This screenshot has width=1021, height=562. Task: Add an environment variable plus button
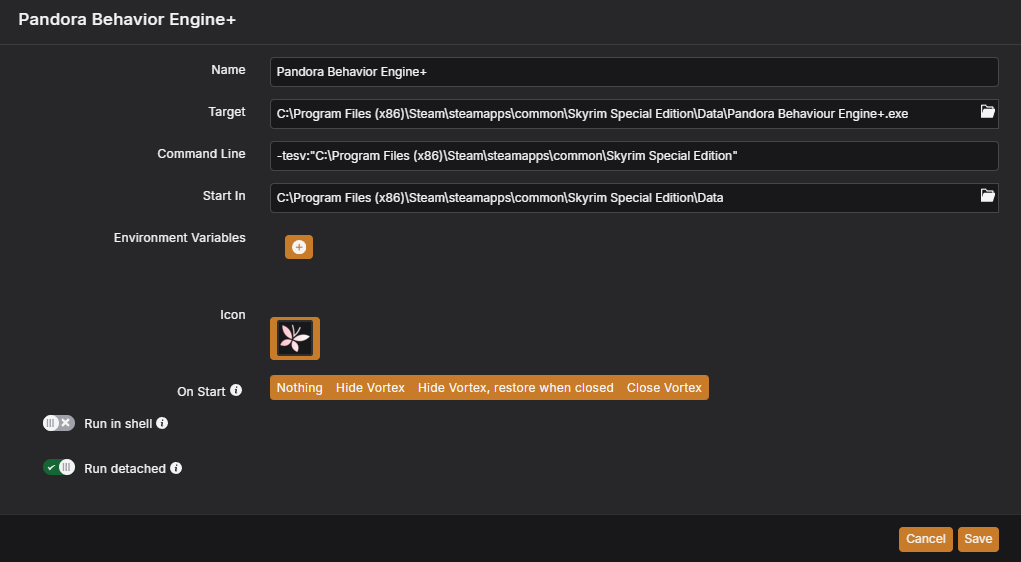click(x=299, y=247)
